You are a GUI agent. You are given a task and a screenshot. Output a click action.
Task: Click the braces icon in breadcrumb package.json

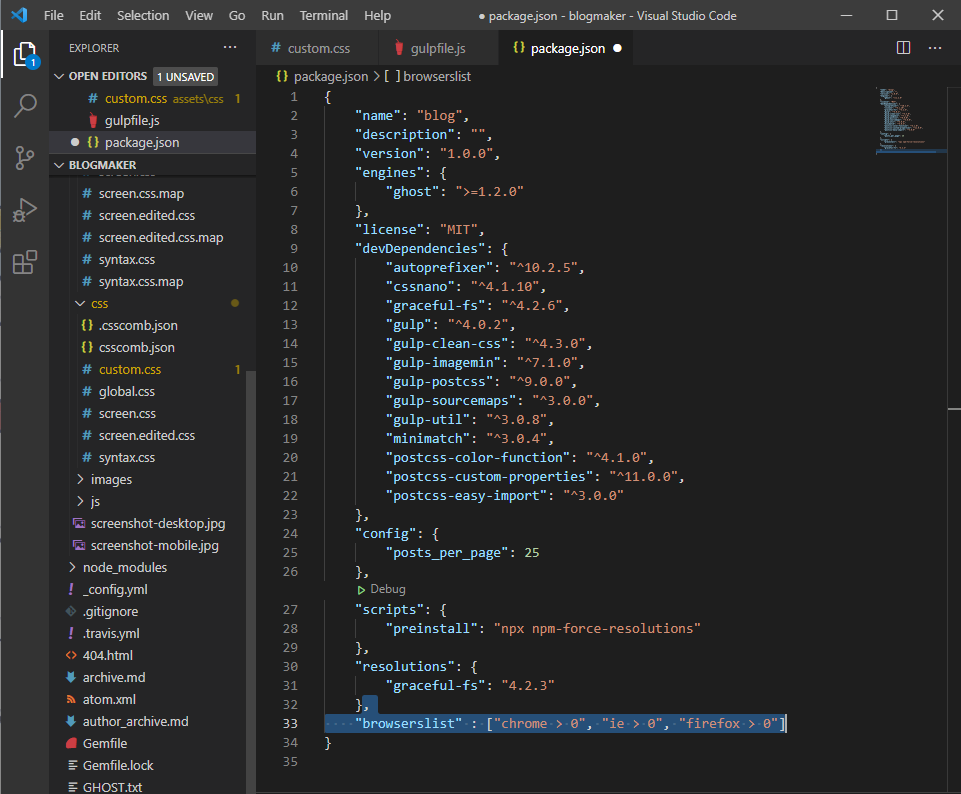[x=282, y=76]
